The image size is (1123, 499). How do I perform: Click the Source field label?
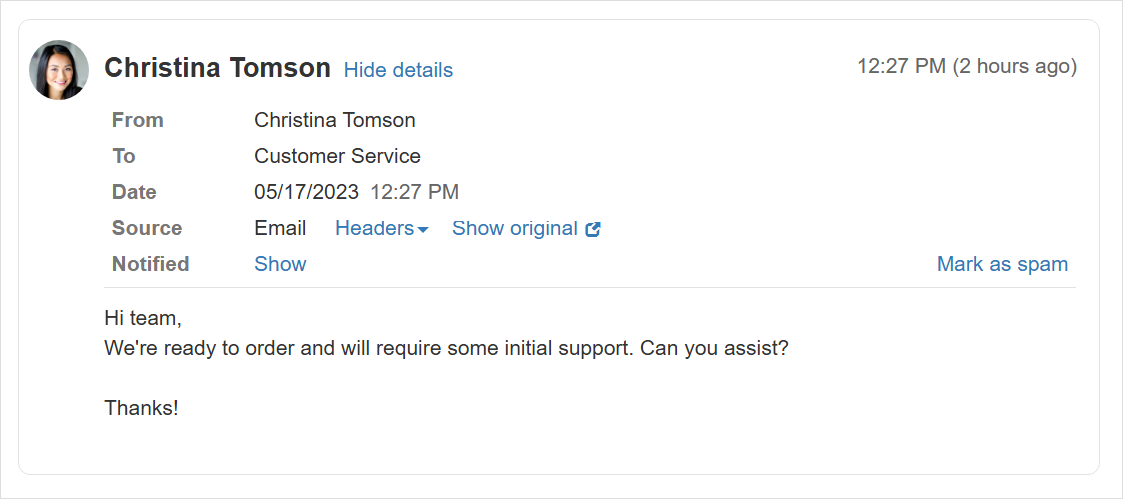(147, 228)
